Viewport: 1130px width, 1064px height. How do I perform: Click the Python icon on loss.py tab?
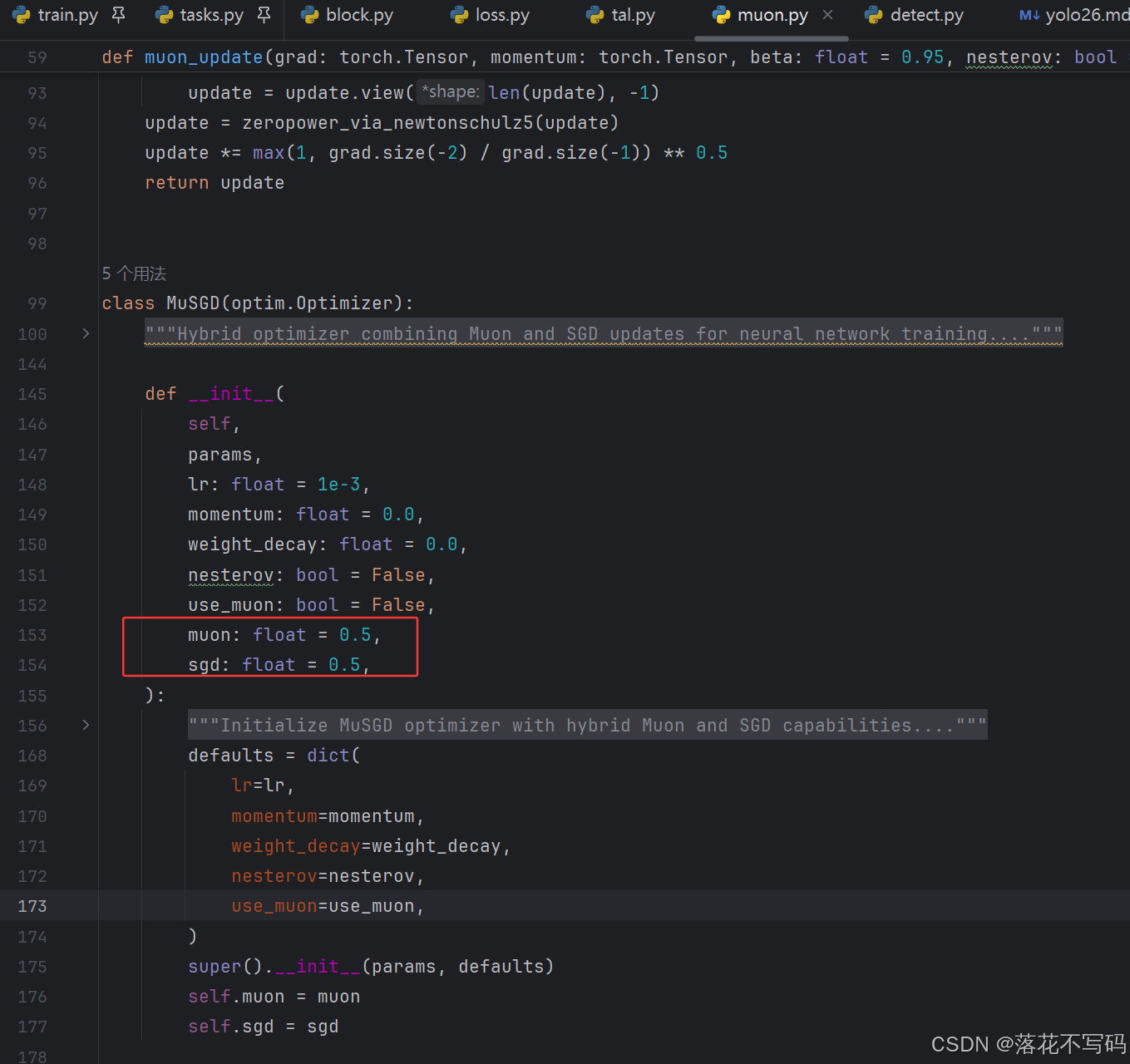pos(459,15)
